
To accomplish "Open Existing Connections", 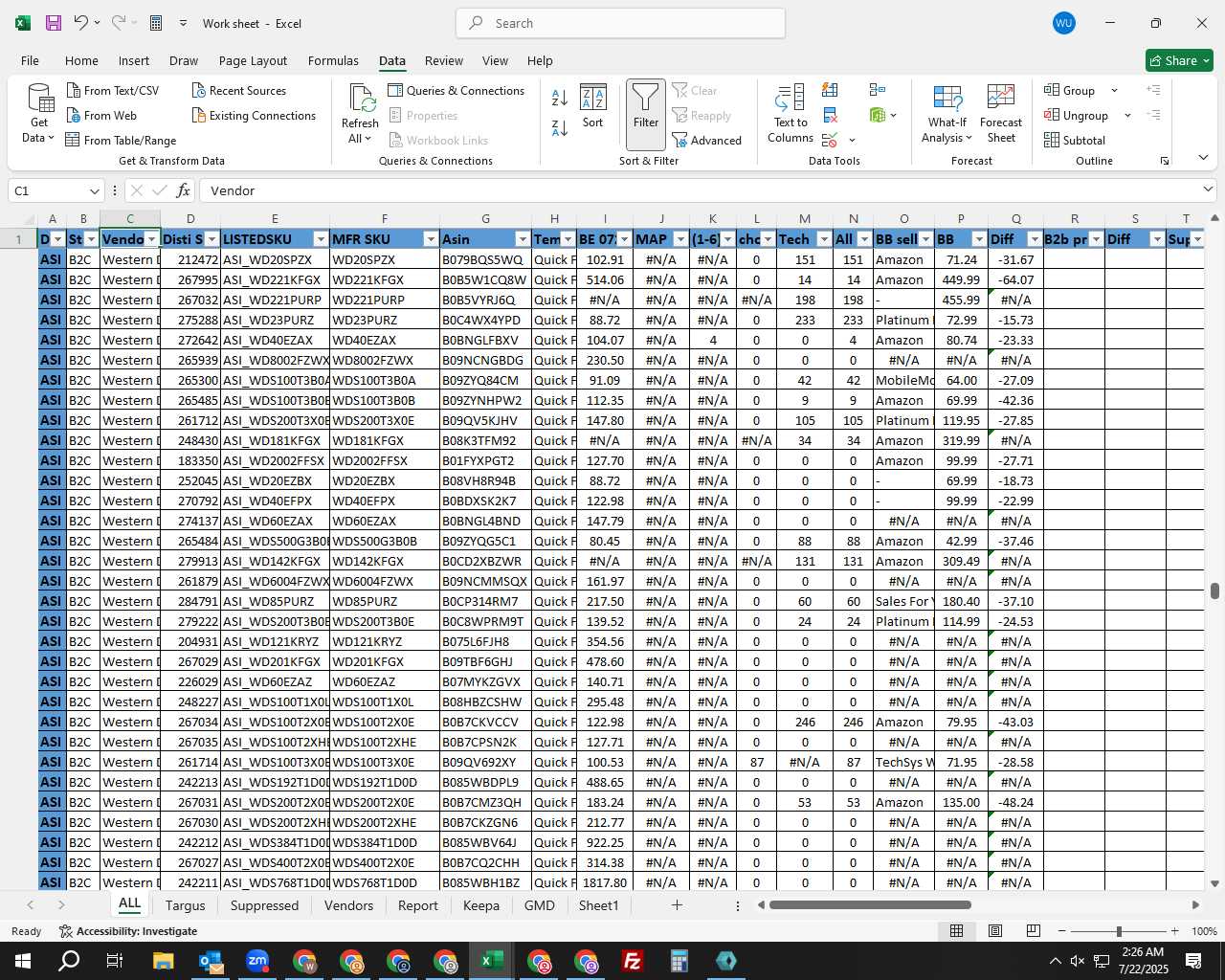I will coord(254,115).
